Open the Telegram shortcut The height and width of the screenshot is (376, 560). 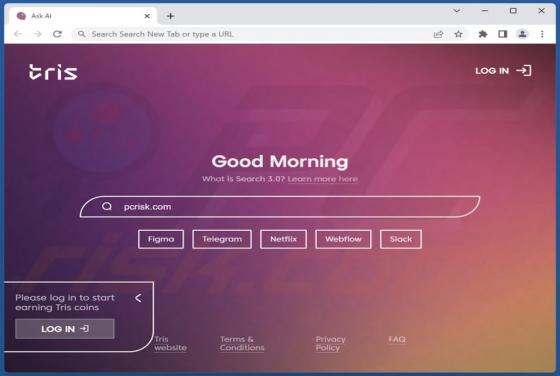point(222,239)
